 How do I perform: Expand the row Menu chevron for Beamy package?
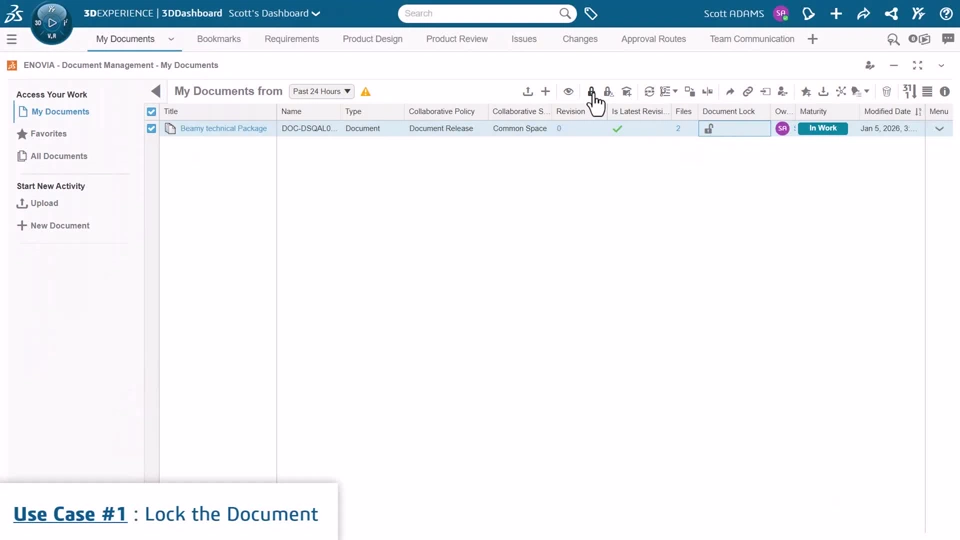(939, 129)
